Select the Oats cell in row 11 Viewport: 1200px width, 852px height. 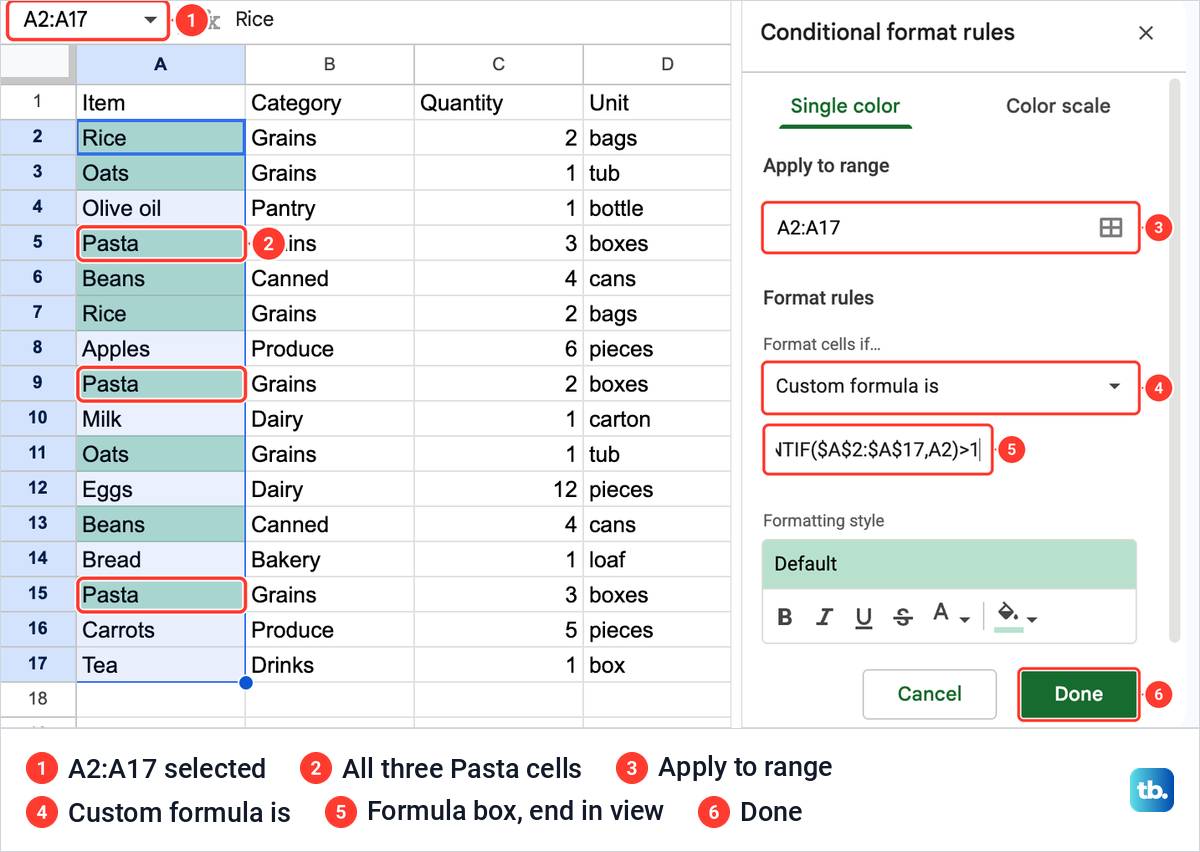coord(160,454)
